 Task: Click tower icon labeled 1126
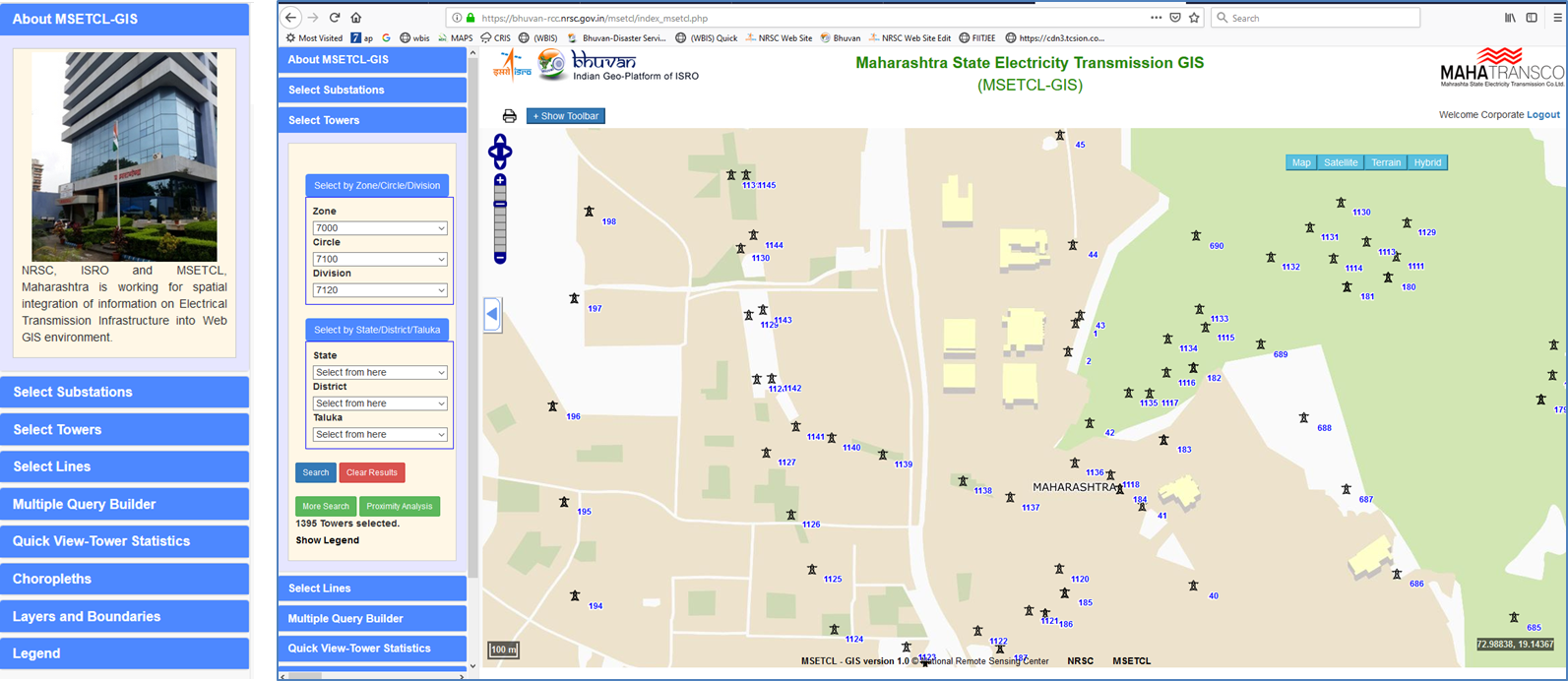click(790, 515)
